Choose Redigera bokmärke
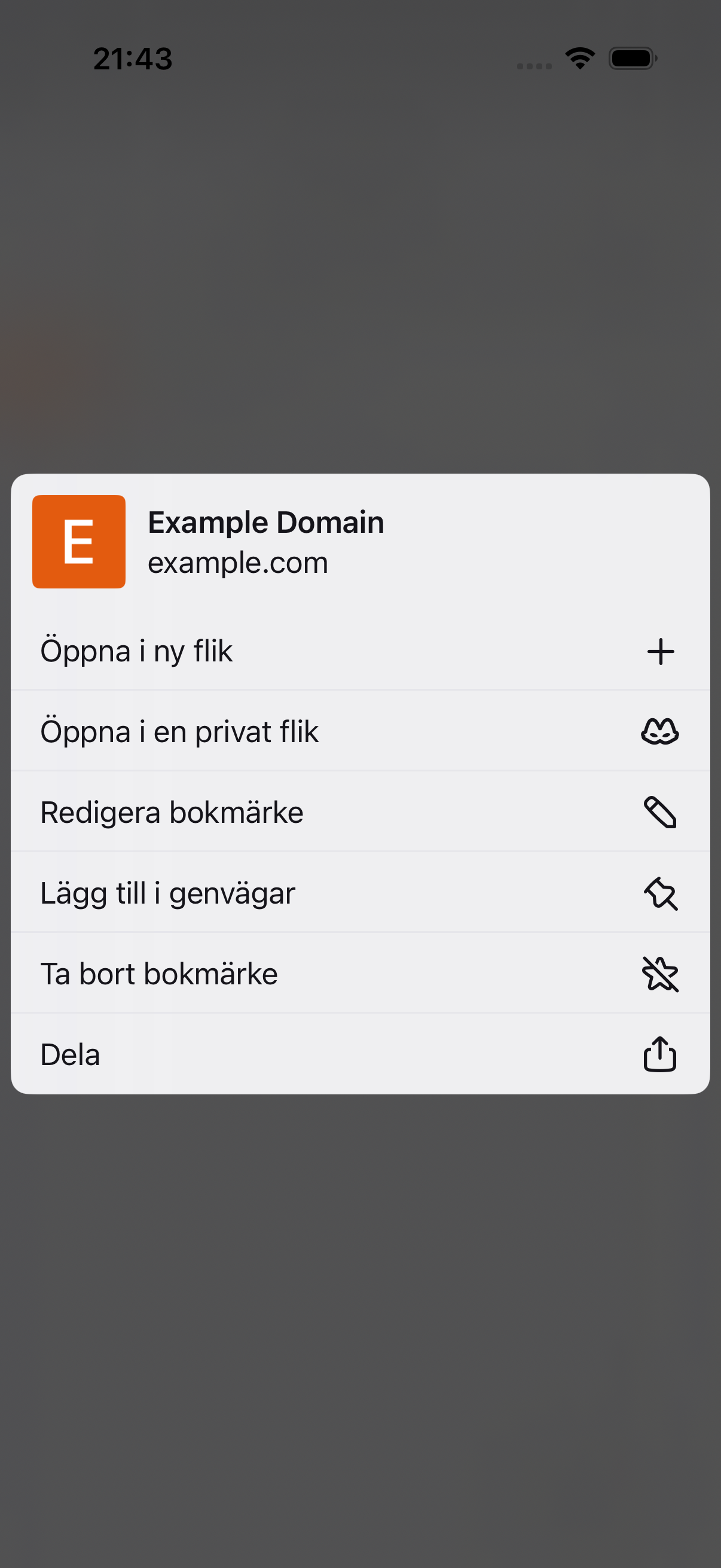Image resolution: width=721 pixels, height=1568 pixels. point(360,812)
